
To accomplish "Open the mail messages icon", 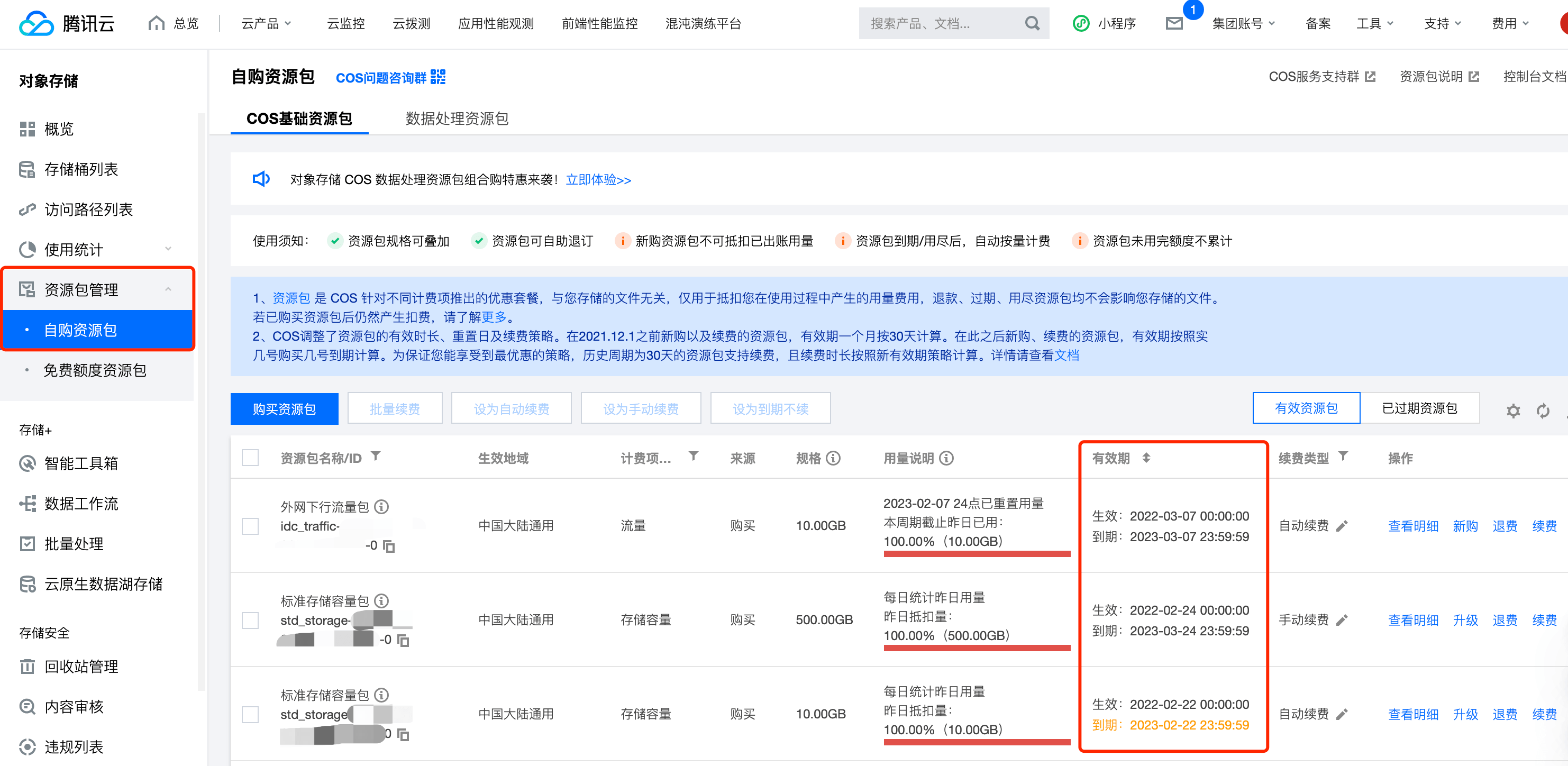I will 1173,24.
